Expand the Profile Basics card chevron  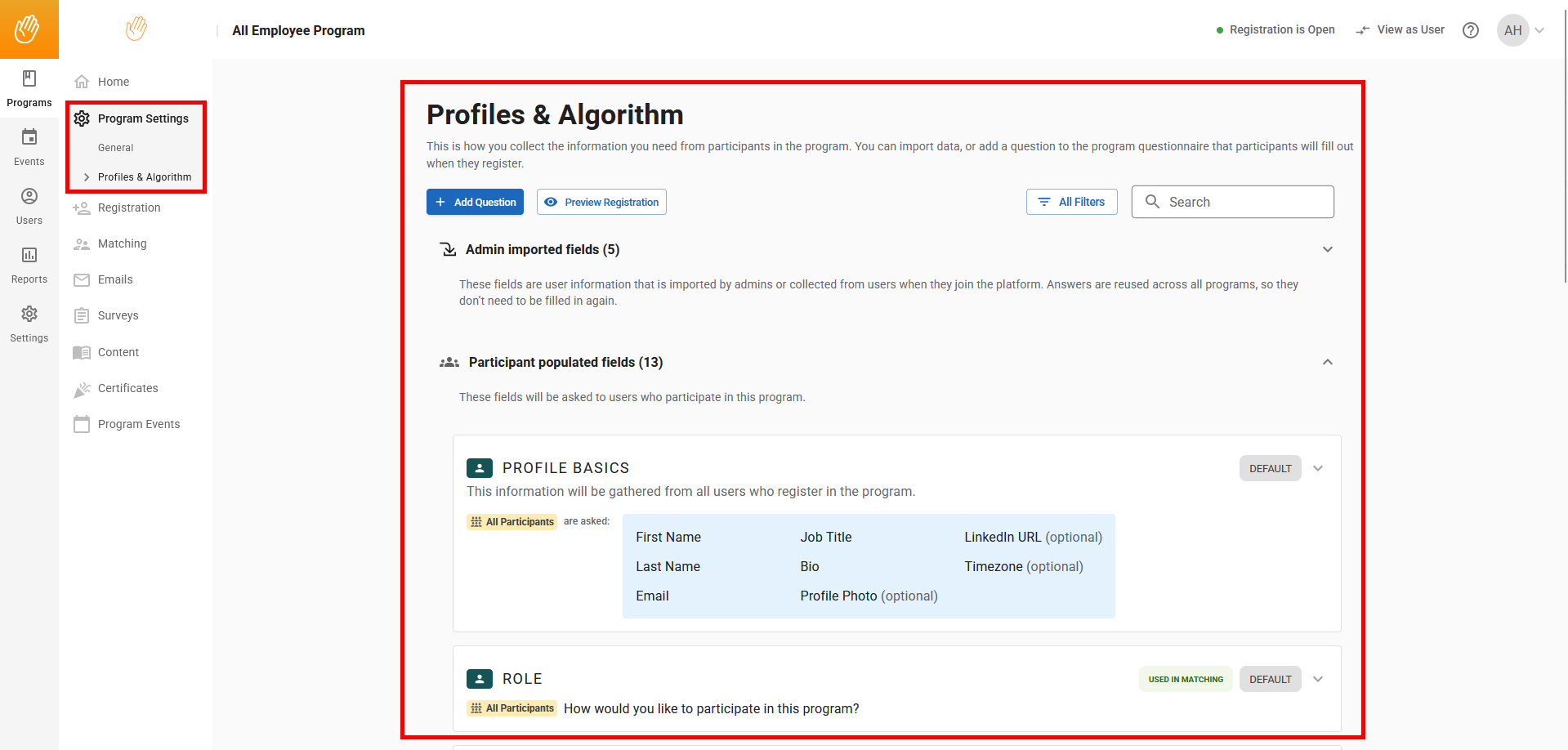1318,468
